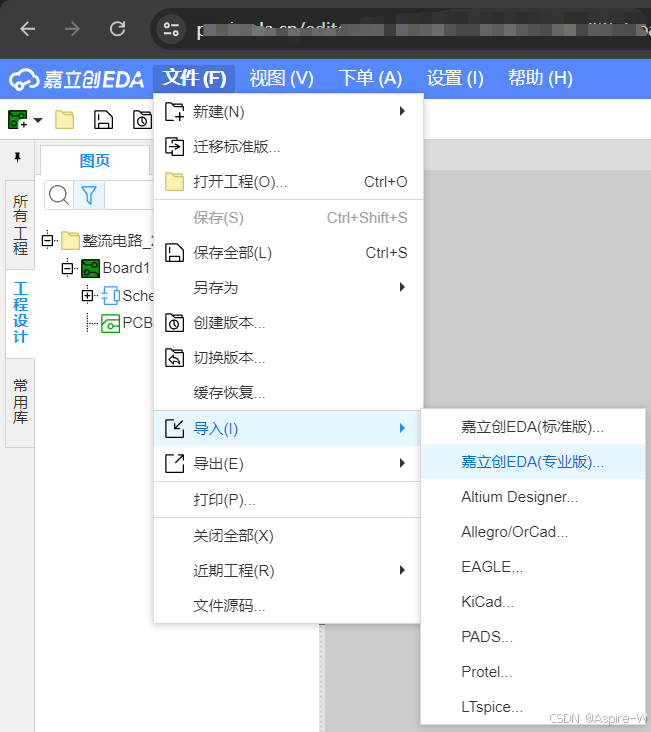Click the 嘉立创EDA logo
This screenshot has width=651, height=732.
click(77, 79)
